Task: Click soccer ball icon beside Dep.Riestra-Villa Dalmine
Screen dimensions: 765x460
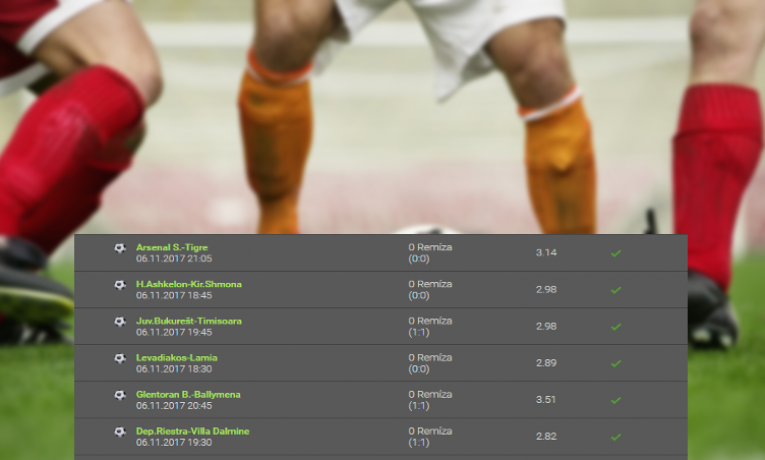Action: [x=120, y=432]
